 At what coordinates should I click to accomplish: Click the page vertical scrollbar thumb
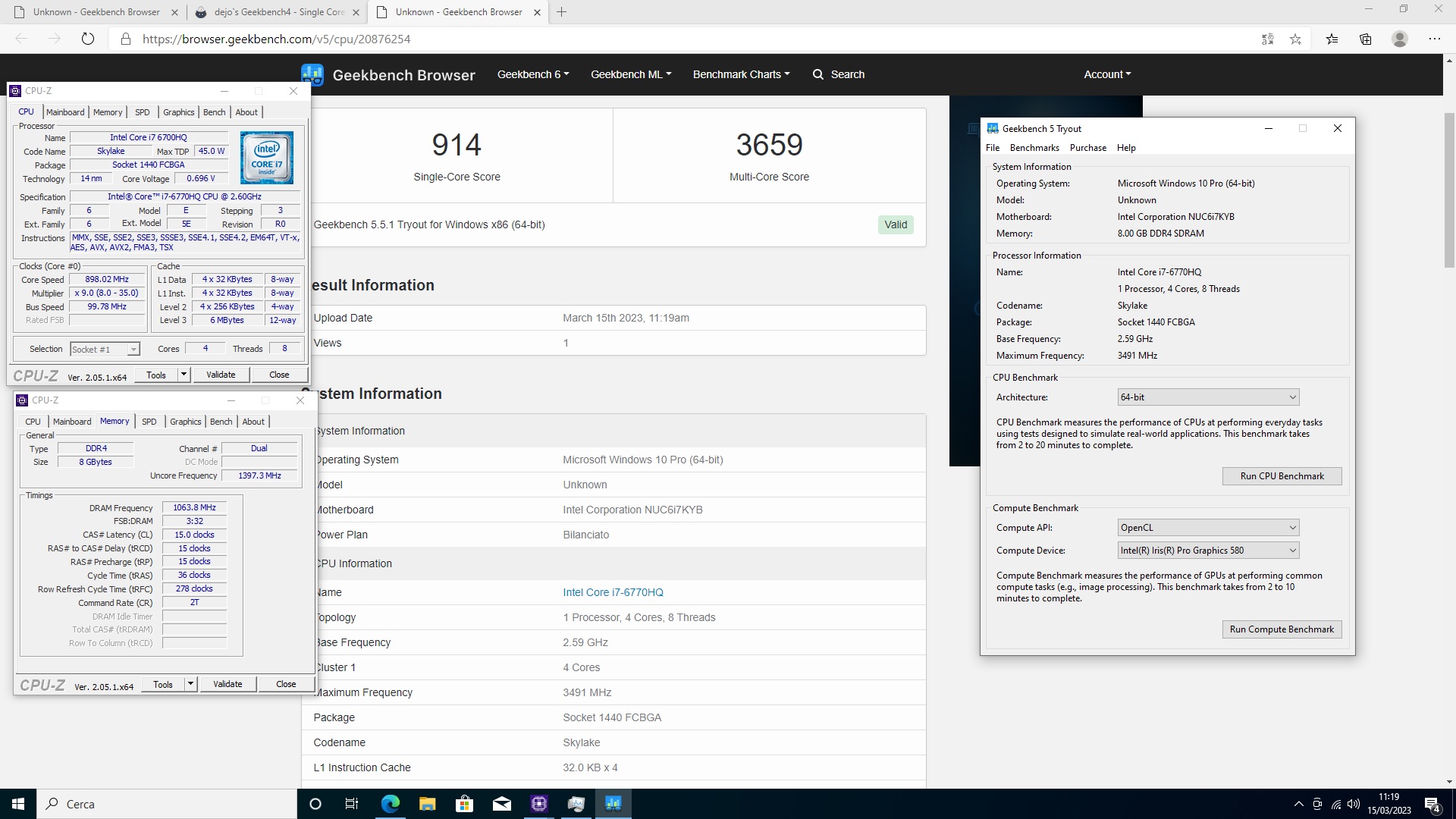tap(1449, 190)
